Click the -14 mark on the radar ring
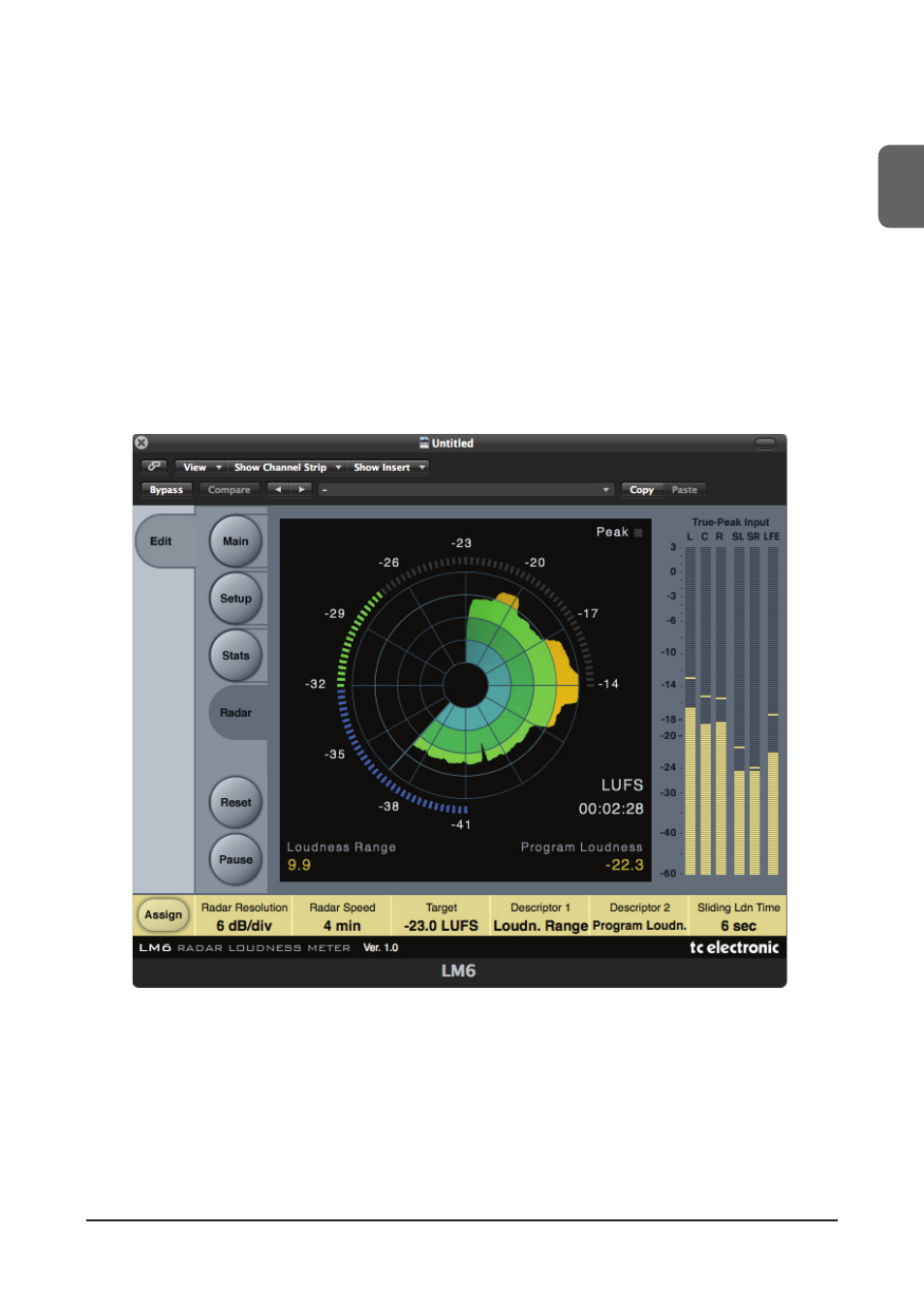Screen dimensions: 924x1294 (x=608, y=684)
